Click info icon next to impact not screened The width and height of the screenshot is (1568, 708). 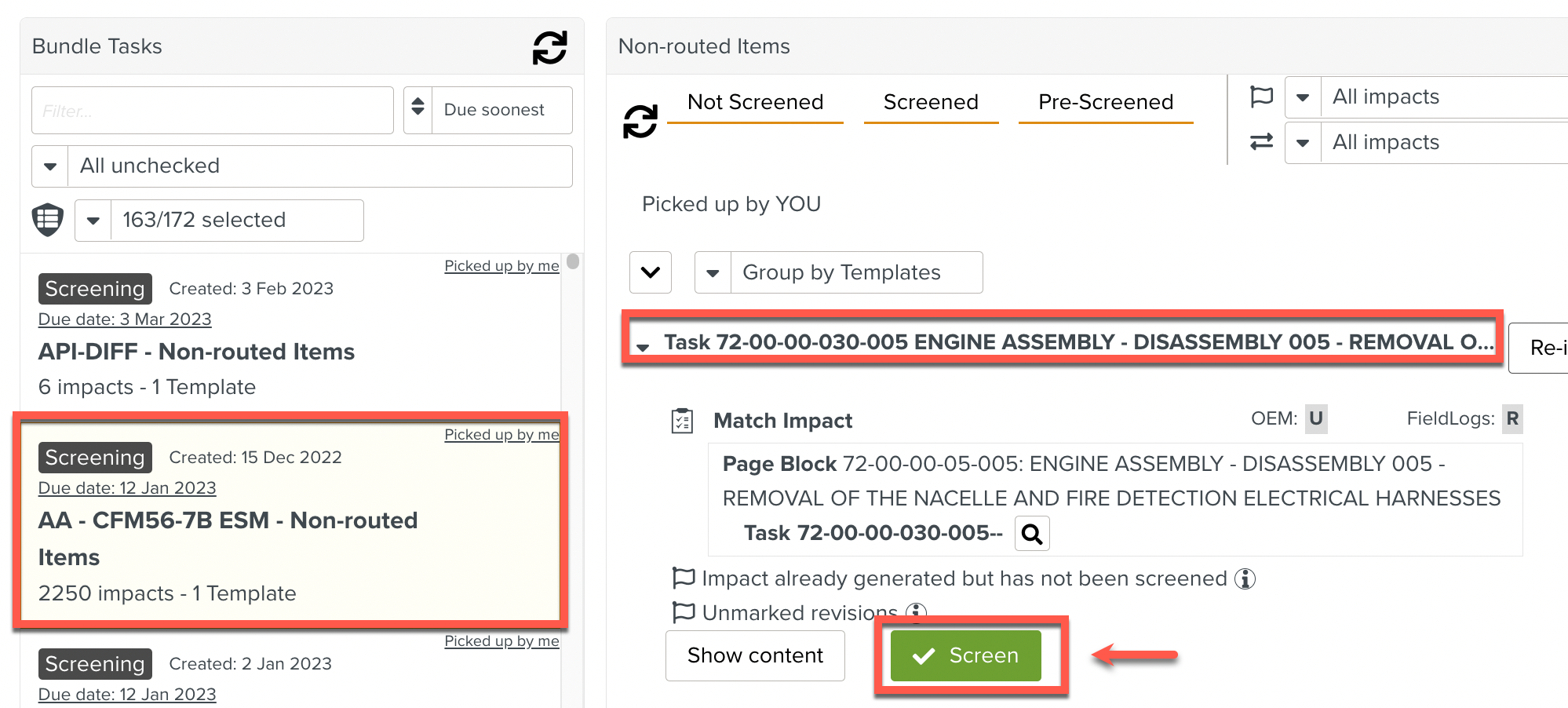point(1245,579)
